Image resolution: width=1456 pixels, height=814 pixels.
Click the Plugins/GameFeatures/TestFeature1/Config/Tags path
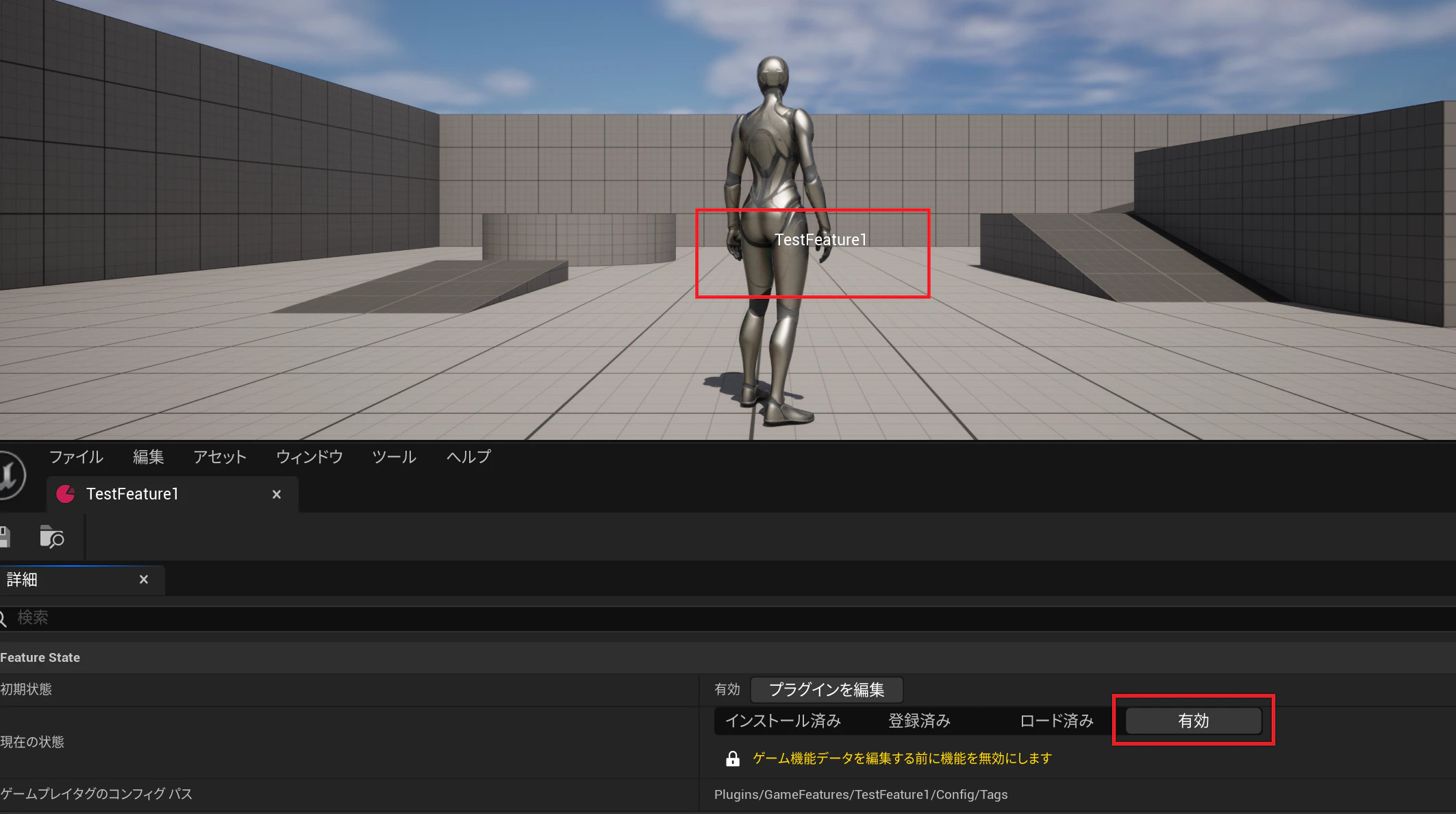point(861,795)
